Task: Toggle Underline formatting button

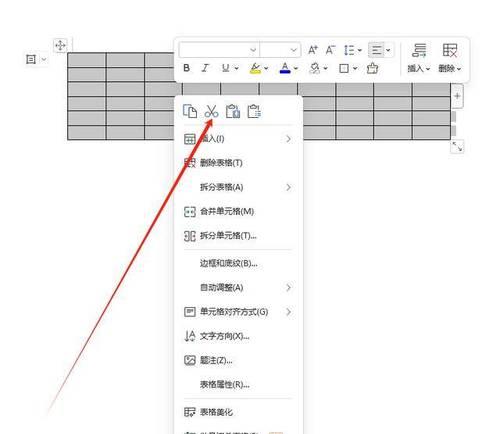Action: click(226, 68)
